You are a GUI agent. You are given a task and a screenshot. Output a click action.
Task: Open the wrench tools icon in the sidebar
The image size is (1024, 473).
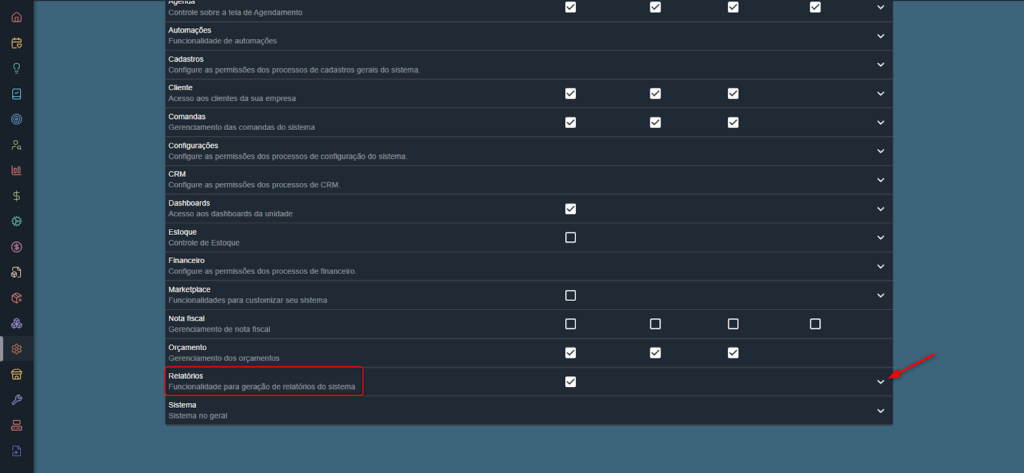coord(16,400)
